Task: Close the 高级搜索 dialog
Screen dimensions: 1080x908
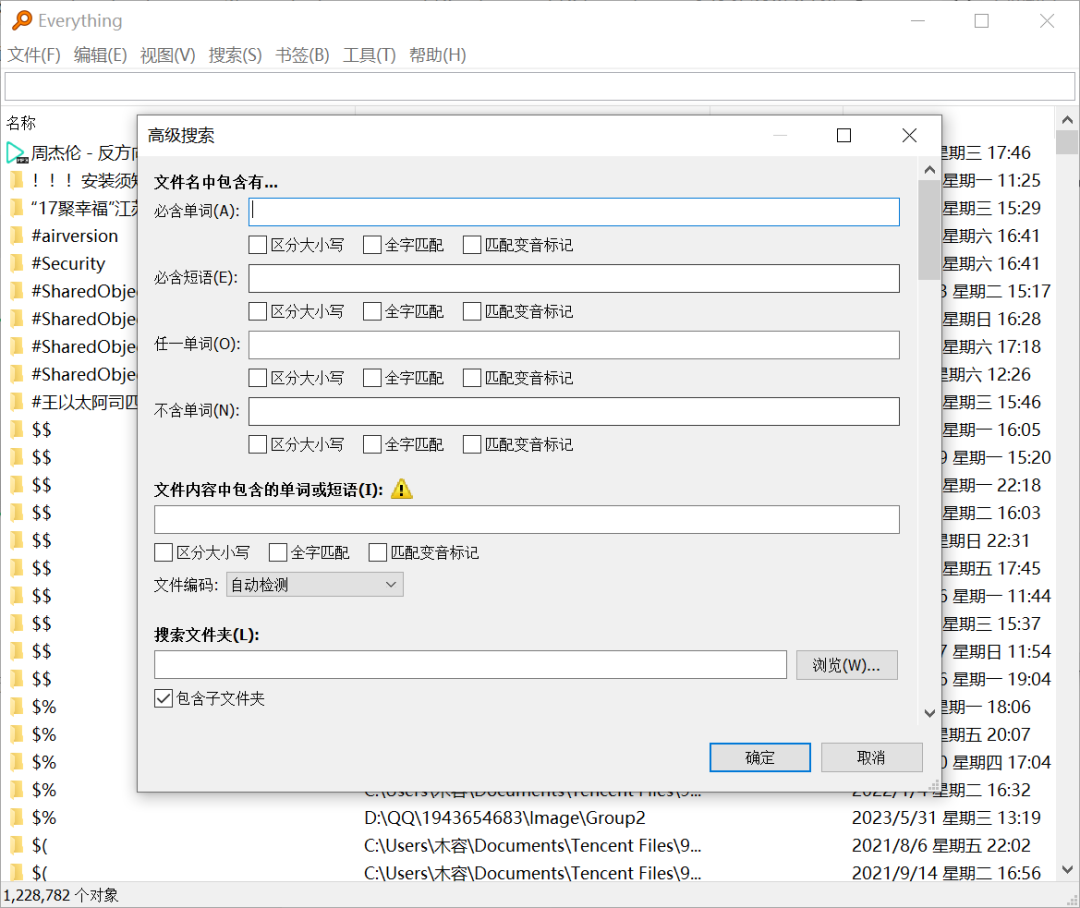Action: tap(909, 135)
